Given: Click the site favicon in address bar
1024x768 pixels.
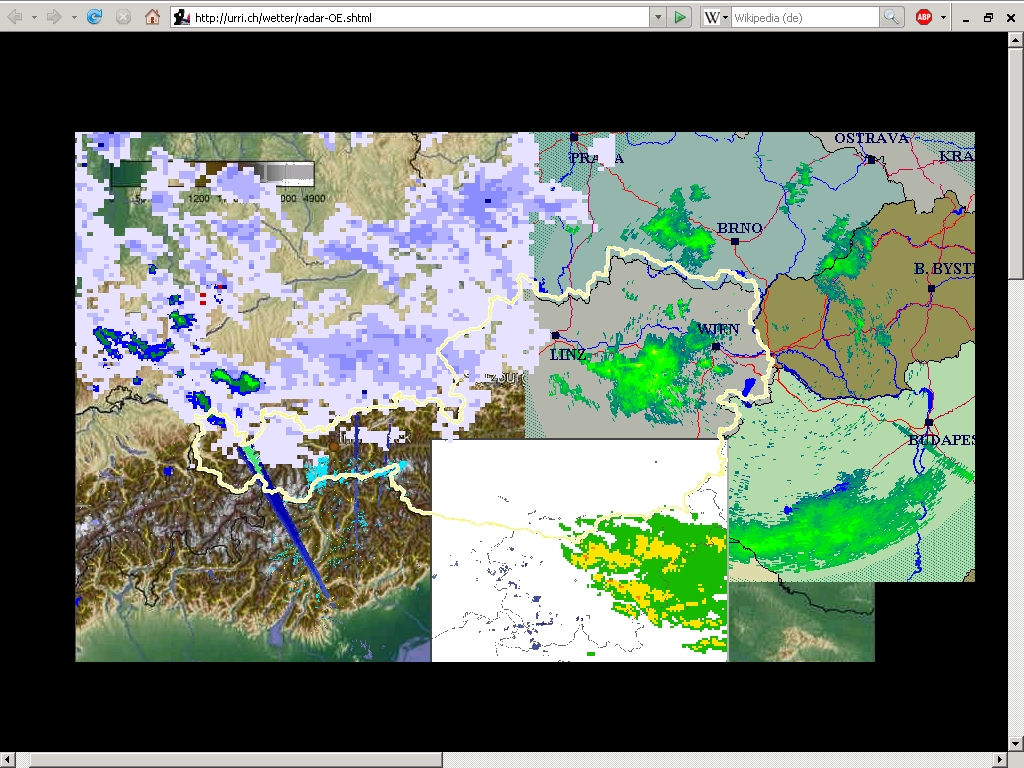Looking at the screenshot, I should (182, 17).
